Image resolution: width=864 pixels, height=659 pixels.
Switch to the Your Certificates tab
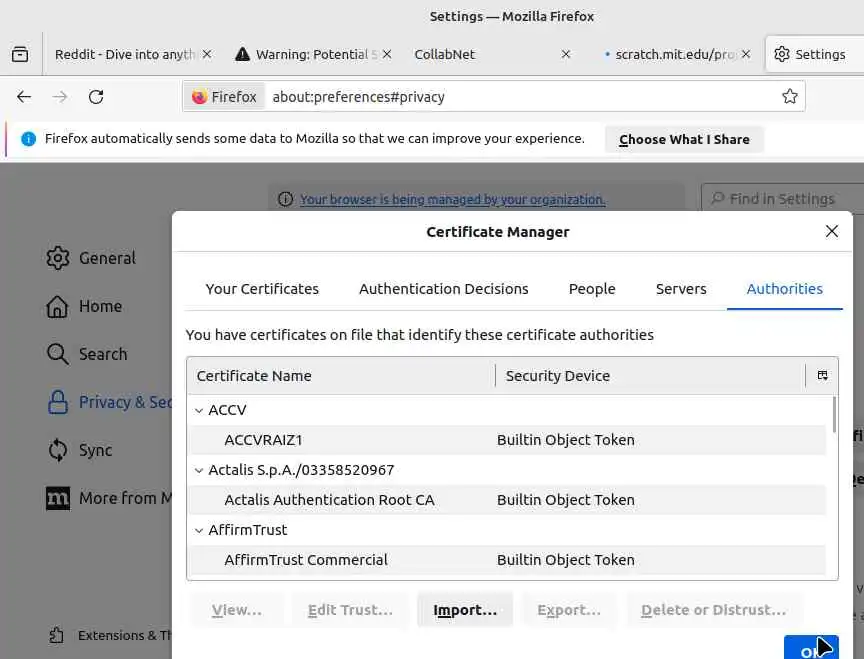pos(262,289)
